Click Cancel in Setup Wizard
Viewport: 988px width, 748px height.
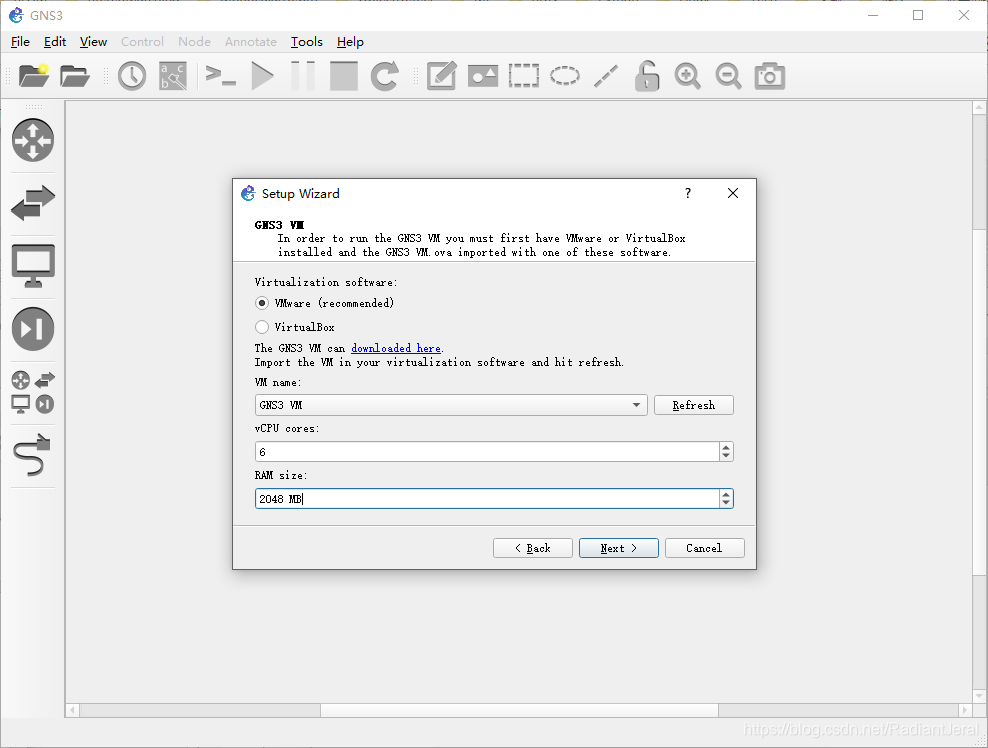point(704,548)
